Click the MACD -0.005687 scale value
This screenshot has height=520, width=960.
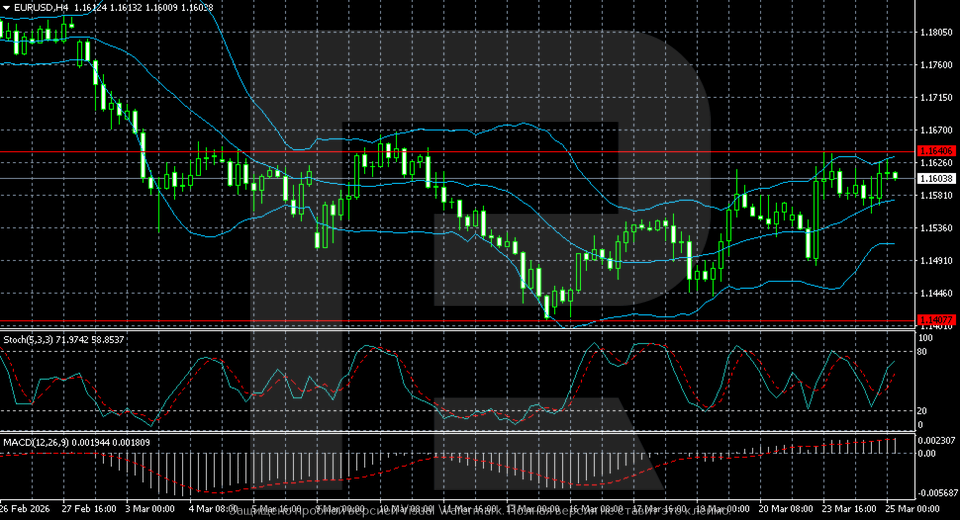tap(938, 491)
